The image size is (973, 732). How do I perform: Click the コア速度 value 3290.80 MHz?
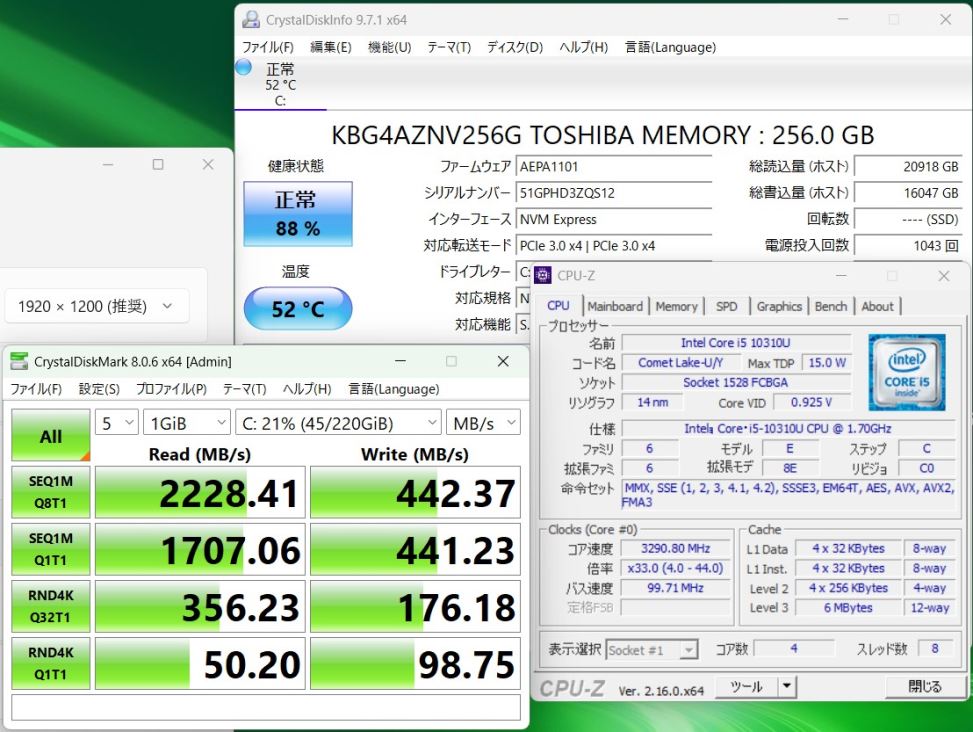(x=676, y=548)
